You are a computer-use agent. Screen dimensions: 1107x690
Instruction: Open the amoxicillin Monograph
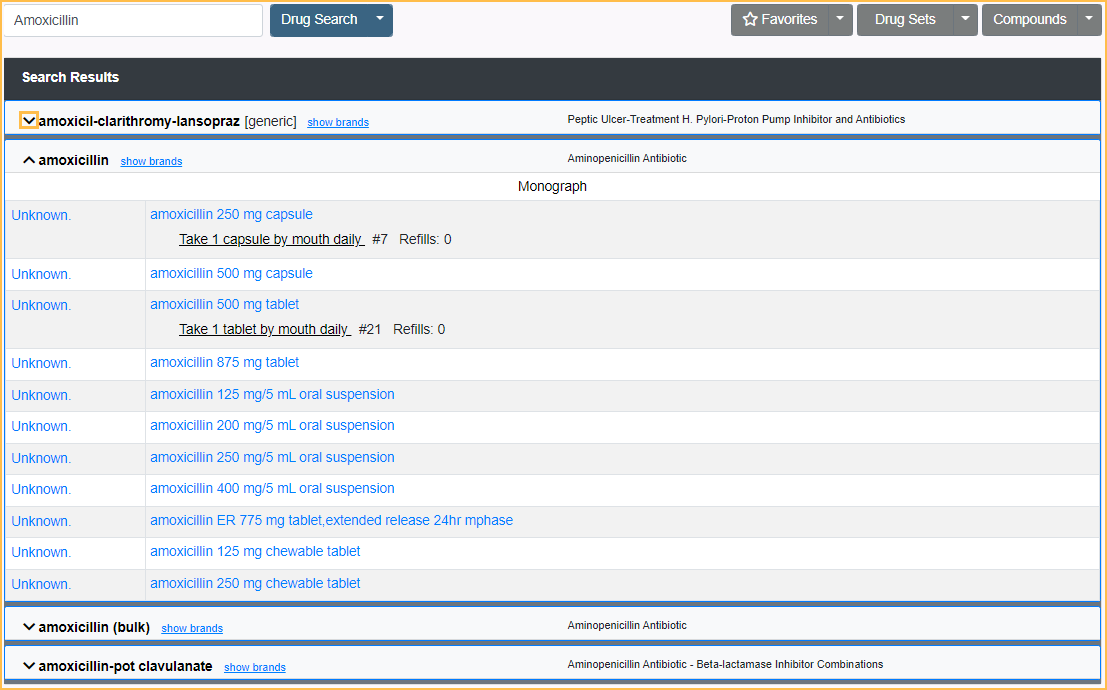(x=552, y=187)
